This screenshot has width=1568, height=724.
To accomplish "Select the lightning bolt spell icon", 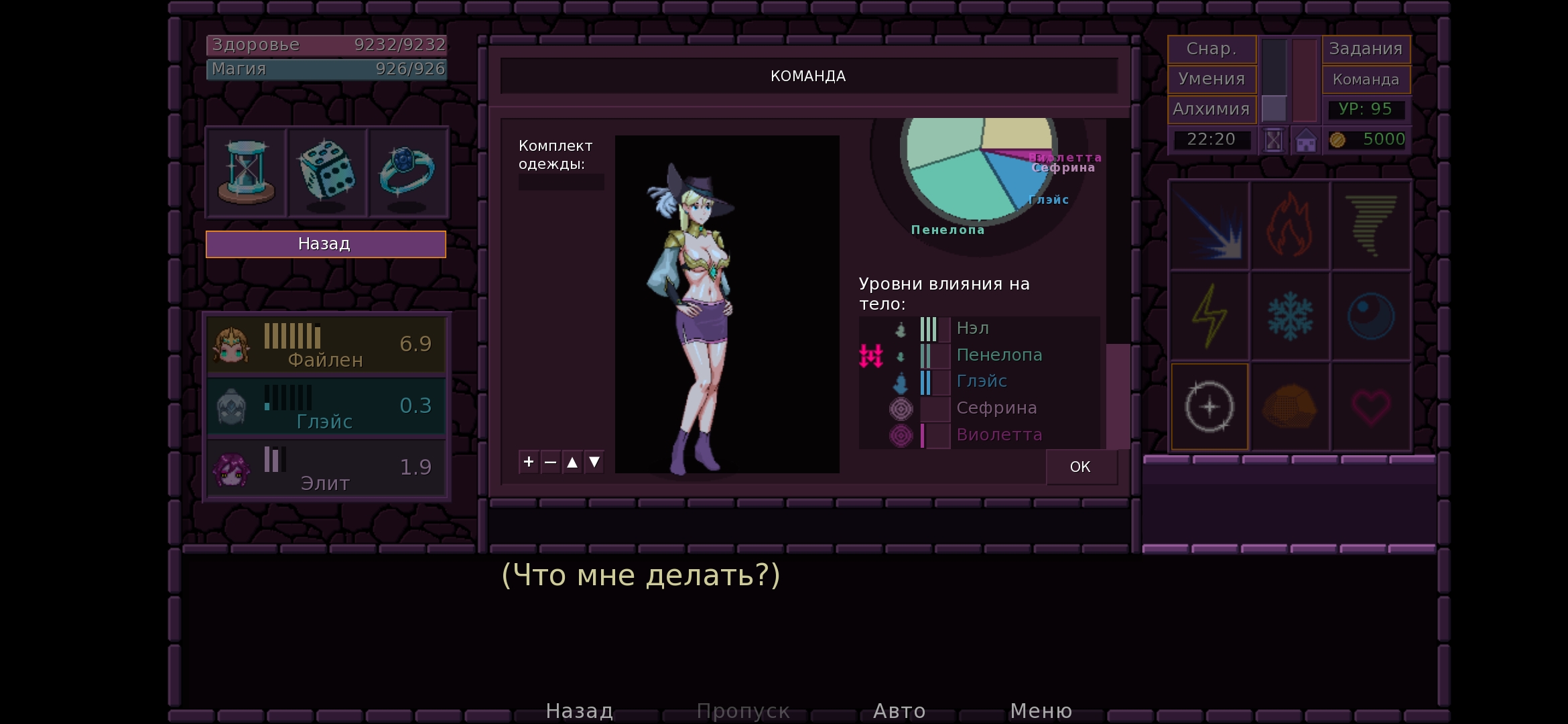I will click(x=1210, y=316).
